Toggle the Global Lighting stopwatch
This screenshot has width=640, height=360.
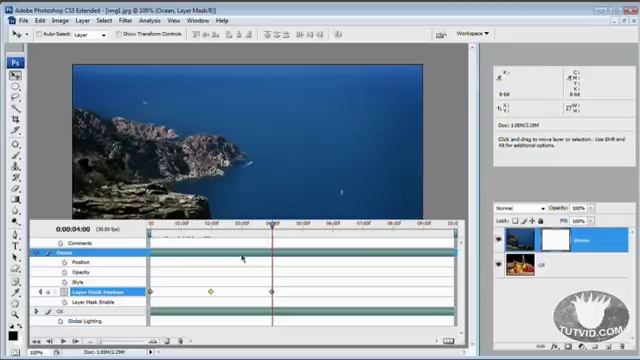(60, 321)
